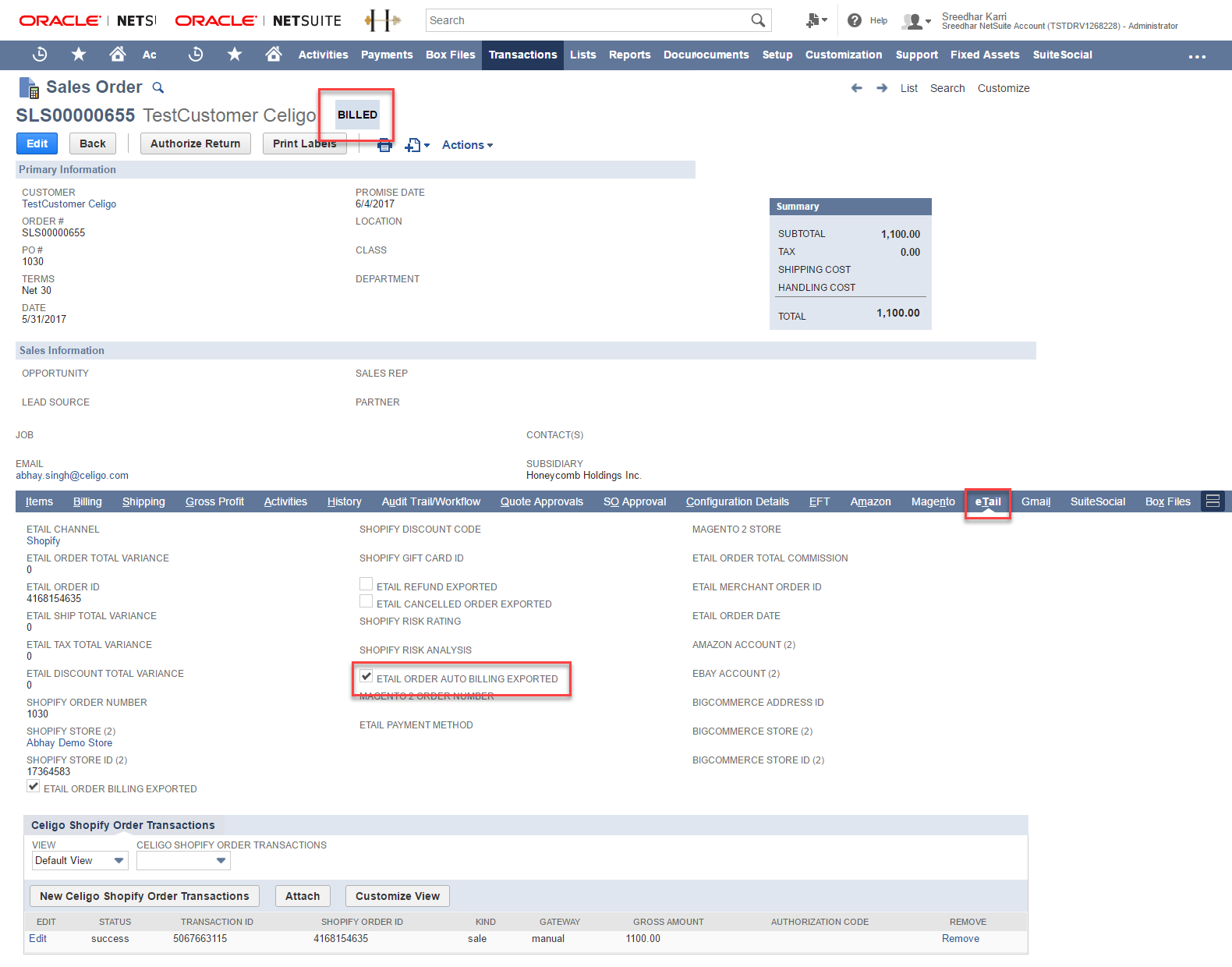
Task: Switch to the Items subtab
Action: click(39, 501)
